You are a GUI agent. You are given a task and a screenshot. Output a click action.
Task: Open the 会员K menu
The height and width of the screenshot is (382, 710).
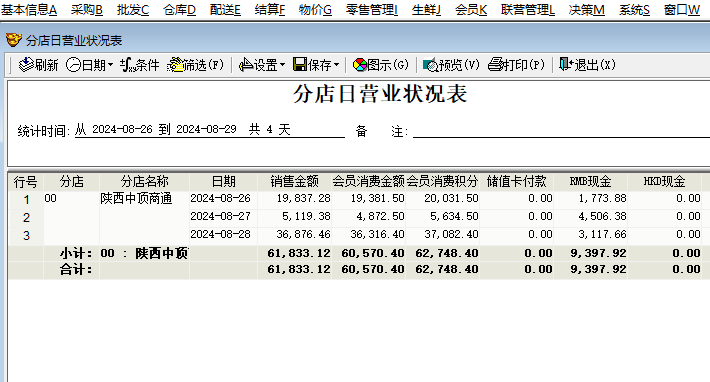click(x=471, y=10)
